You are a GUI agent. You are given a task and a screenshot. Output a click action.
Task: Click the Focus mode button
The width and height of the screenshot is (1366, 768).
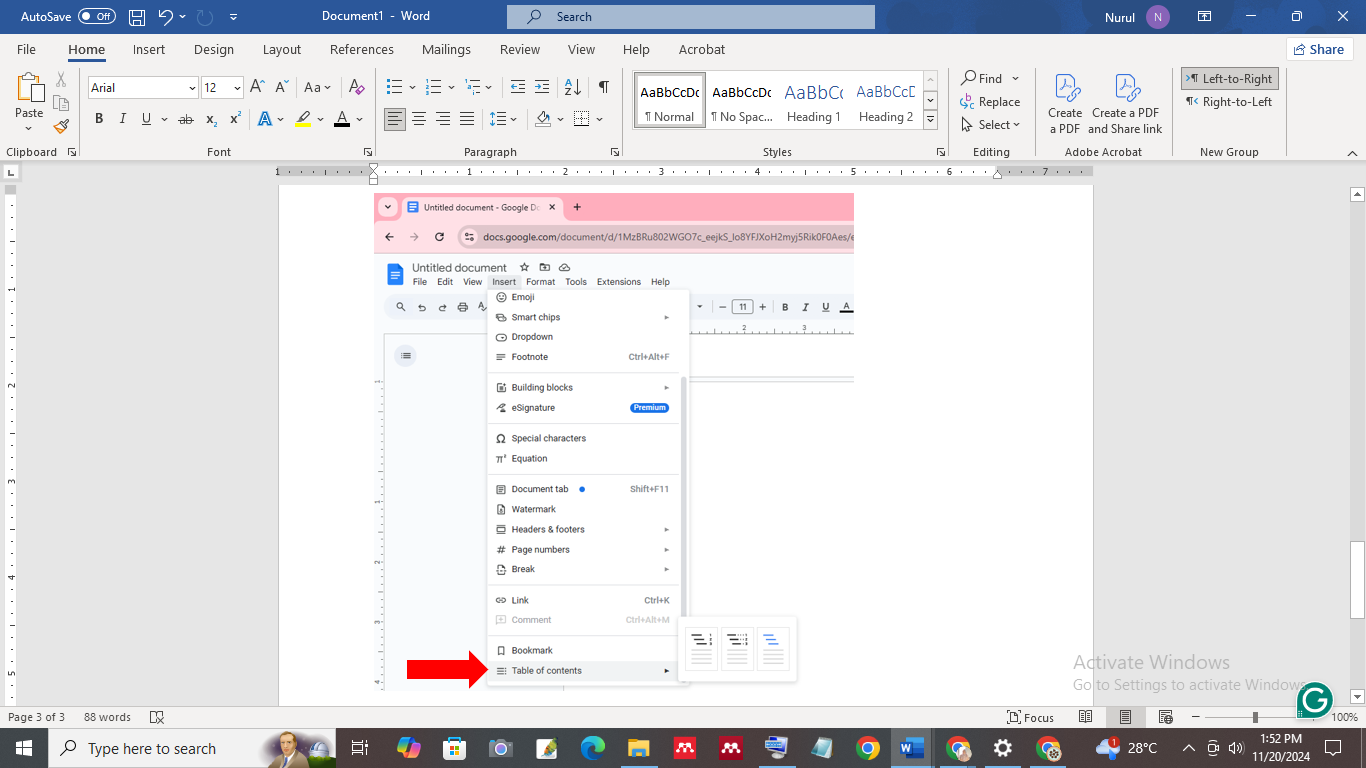[x=1032, y=717]
